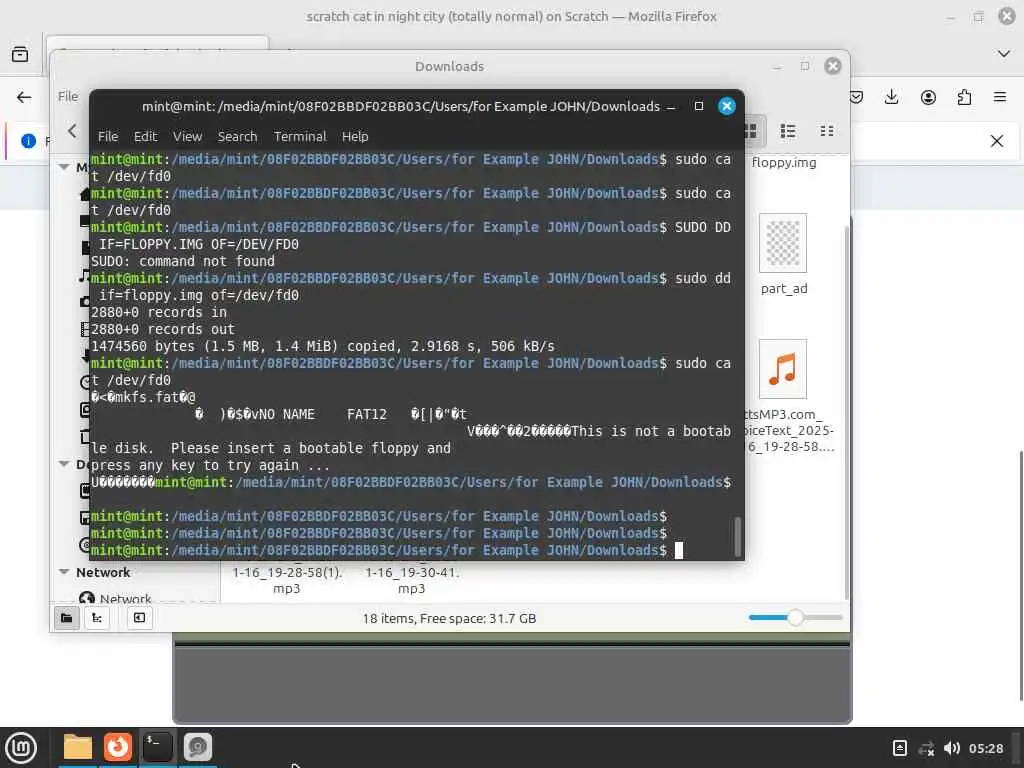Click the Downloads window vertical scrollbar
1024x768 pixels.
click(847, 411)
